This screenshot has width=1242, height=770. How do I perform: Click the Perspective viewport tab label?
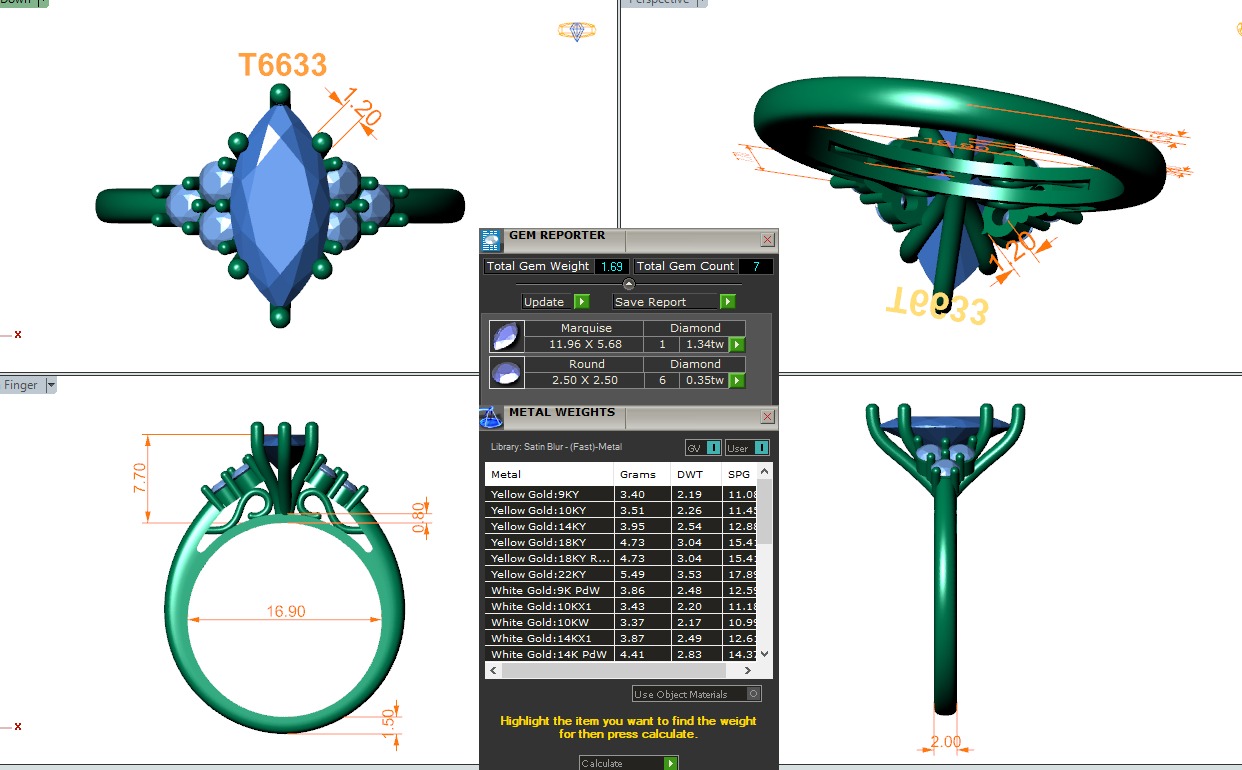click(x=658, y=2)
